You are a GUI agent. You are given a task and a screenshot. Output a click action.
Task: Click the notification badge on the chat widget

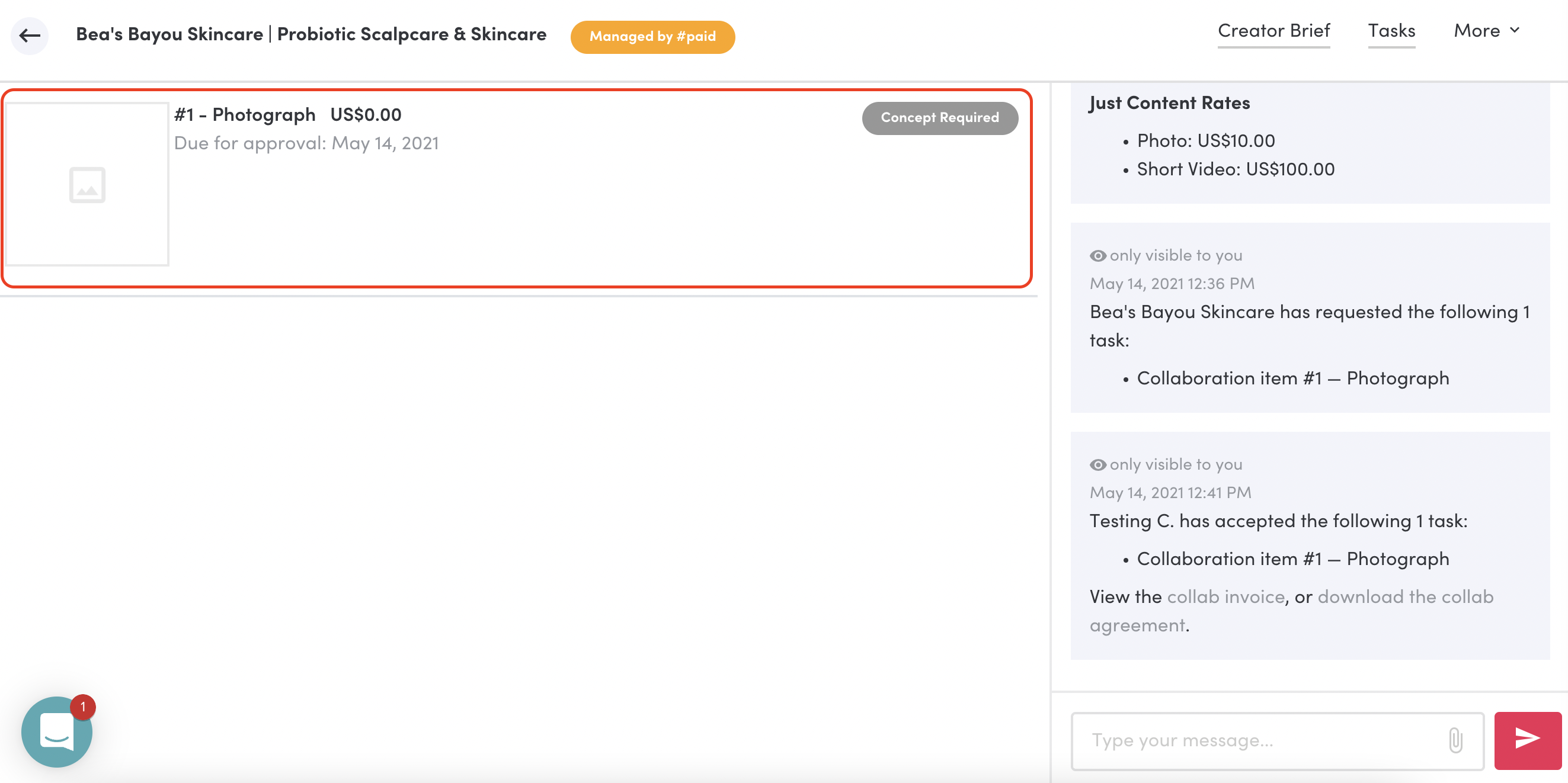tap(83, 707)
